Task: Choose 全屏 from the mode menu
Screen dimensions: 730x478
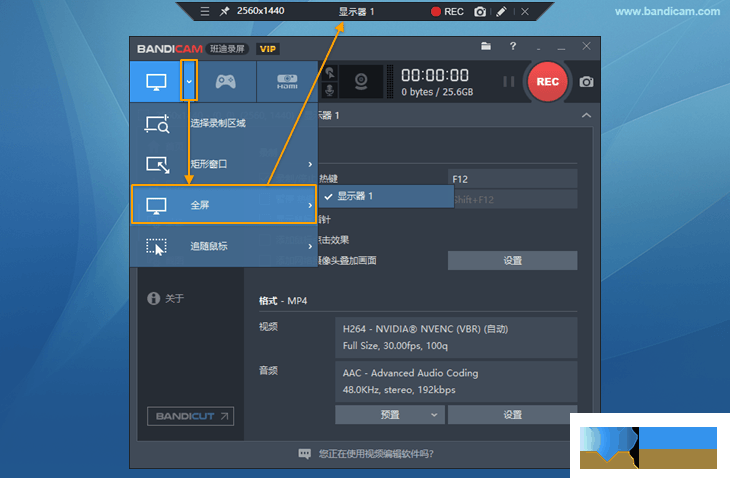Action: click(x=224, y=205)
